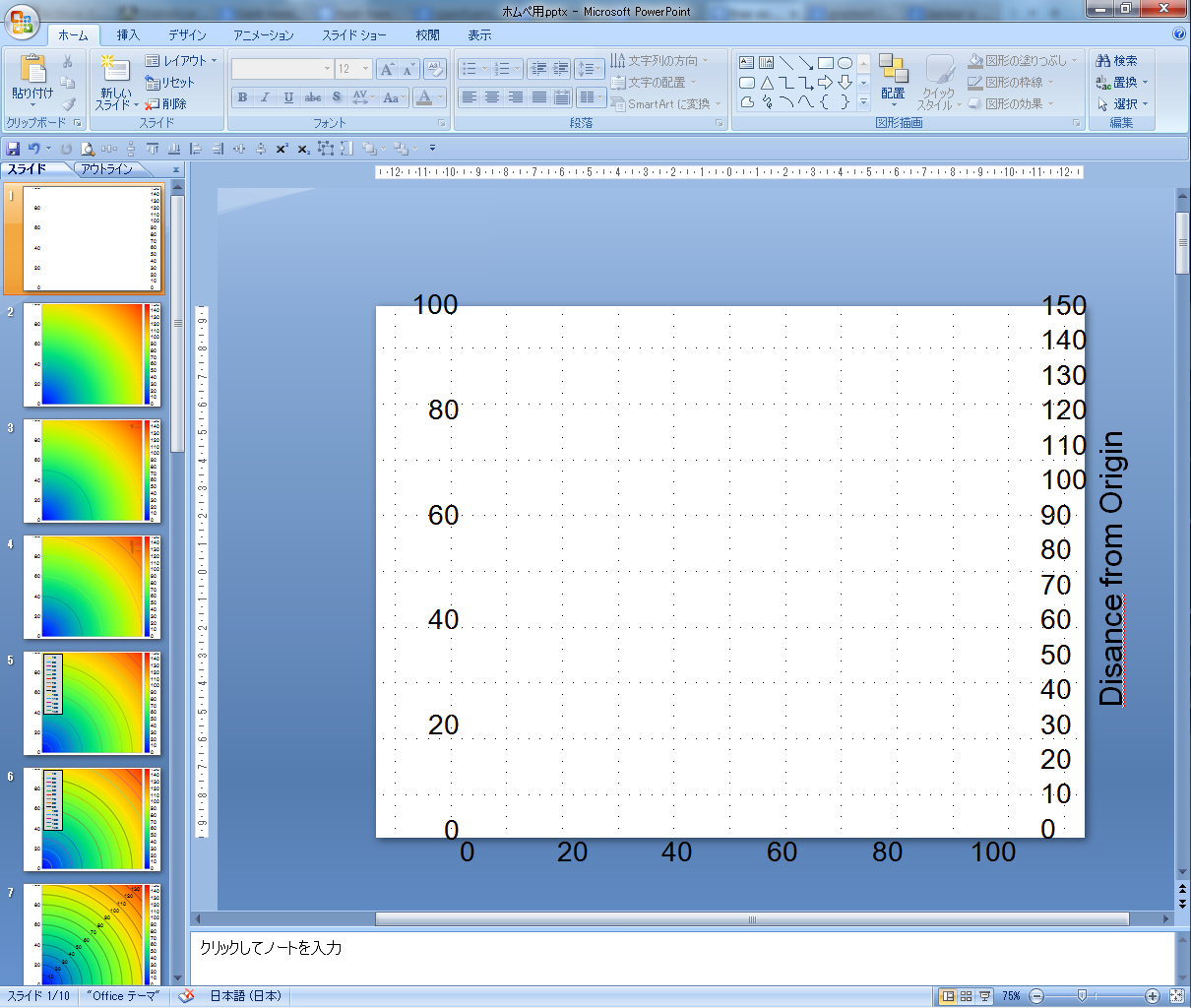Click the zoom slider handle in status bar
The height and width of the screenshot is (1008, 1191).
click(x=1081, y=996)
